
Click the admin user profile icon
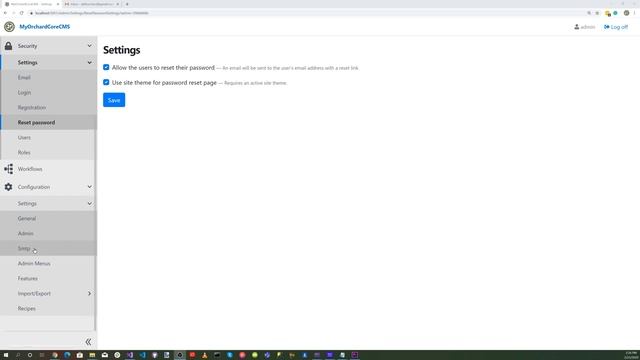576,27
